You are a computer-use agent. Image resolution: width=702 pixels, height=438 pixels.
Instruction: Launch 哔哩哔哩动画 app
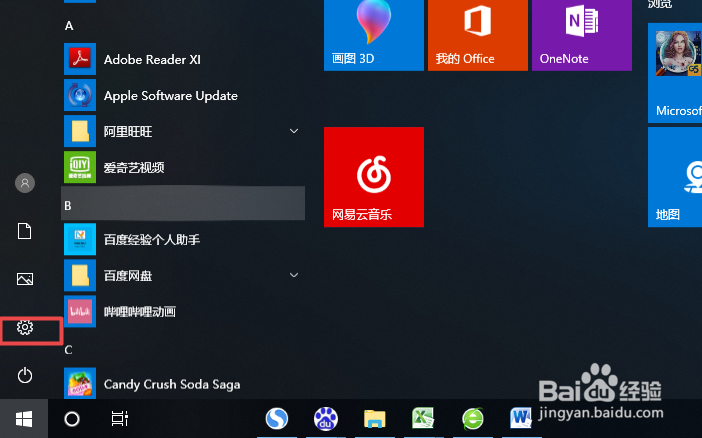(183, 312)
